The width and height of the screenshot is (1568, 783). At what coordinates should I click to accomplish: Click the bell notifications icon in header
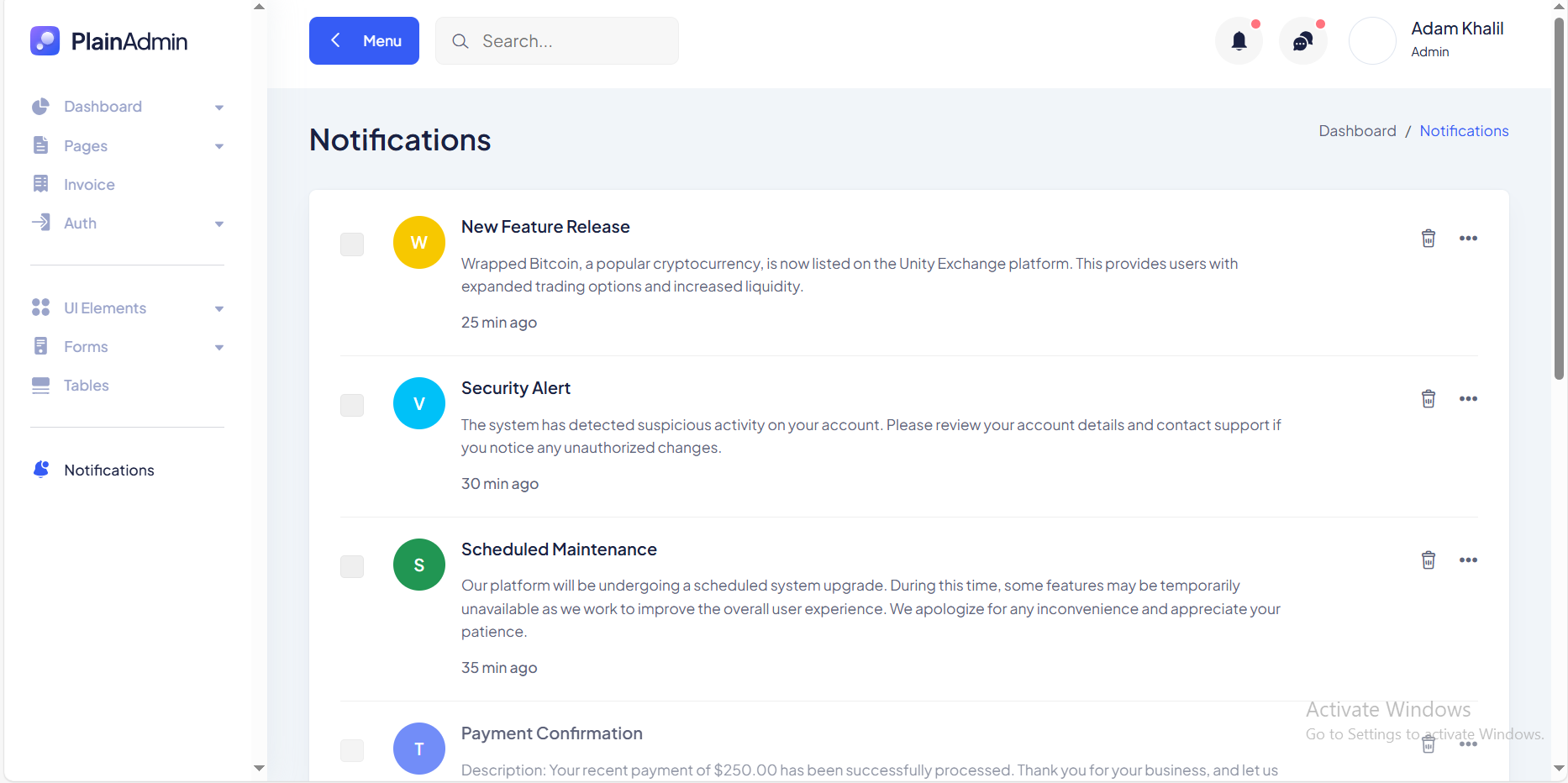[1239, 41]
